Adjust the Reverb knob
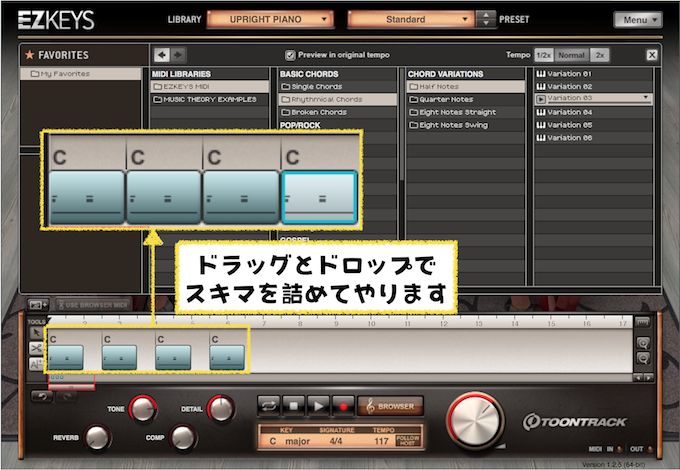The width and height of the screenshot is (680, 470). click(x=98, y=437)
